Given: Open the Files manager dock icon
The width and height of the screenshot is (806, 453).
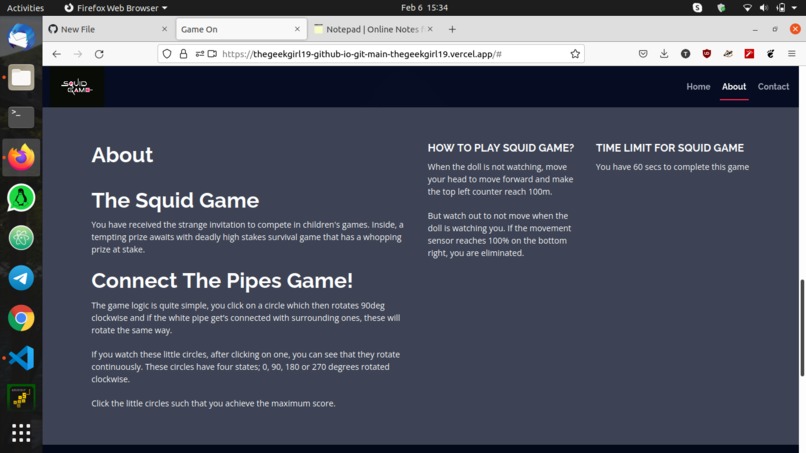Looking at the screenshot, I should pyautogui.click(x=21, y=77).
